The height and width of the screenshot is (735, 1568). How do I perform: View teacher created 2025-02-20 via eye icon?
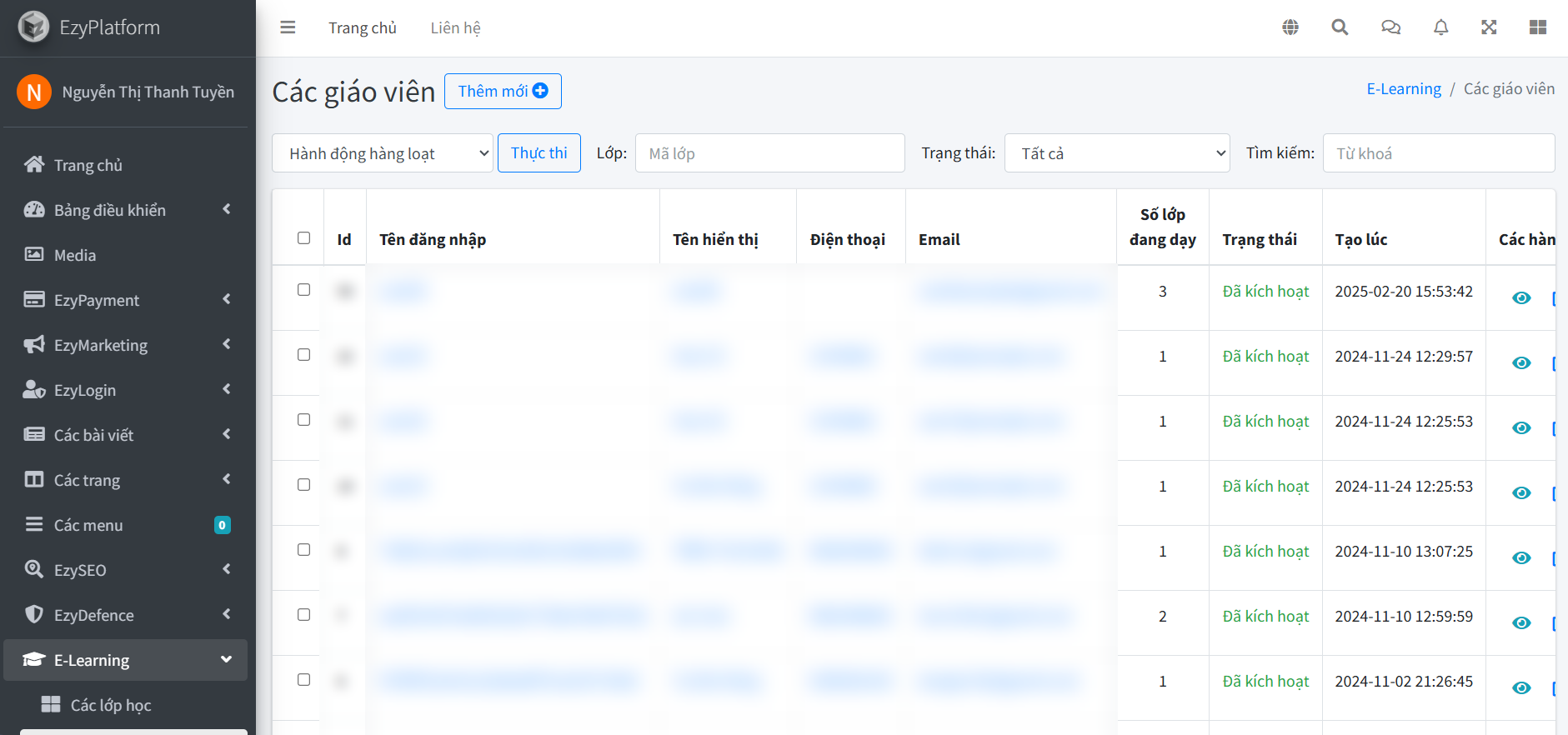(x=1521, y=298)
